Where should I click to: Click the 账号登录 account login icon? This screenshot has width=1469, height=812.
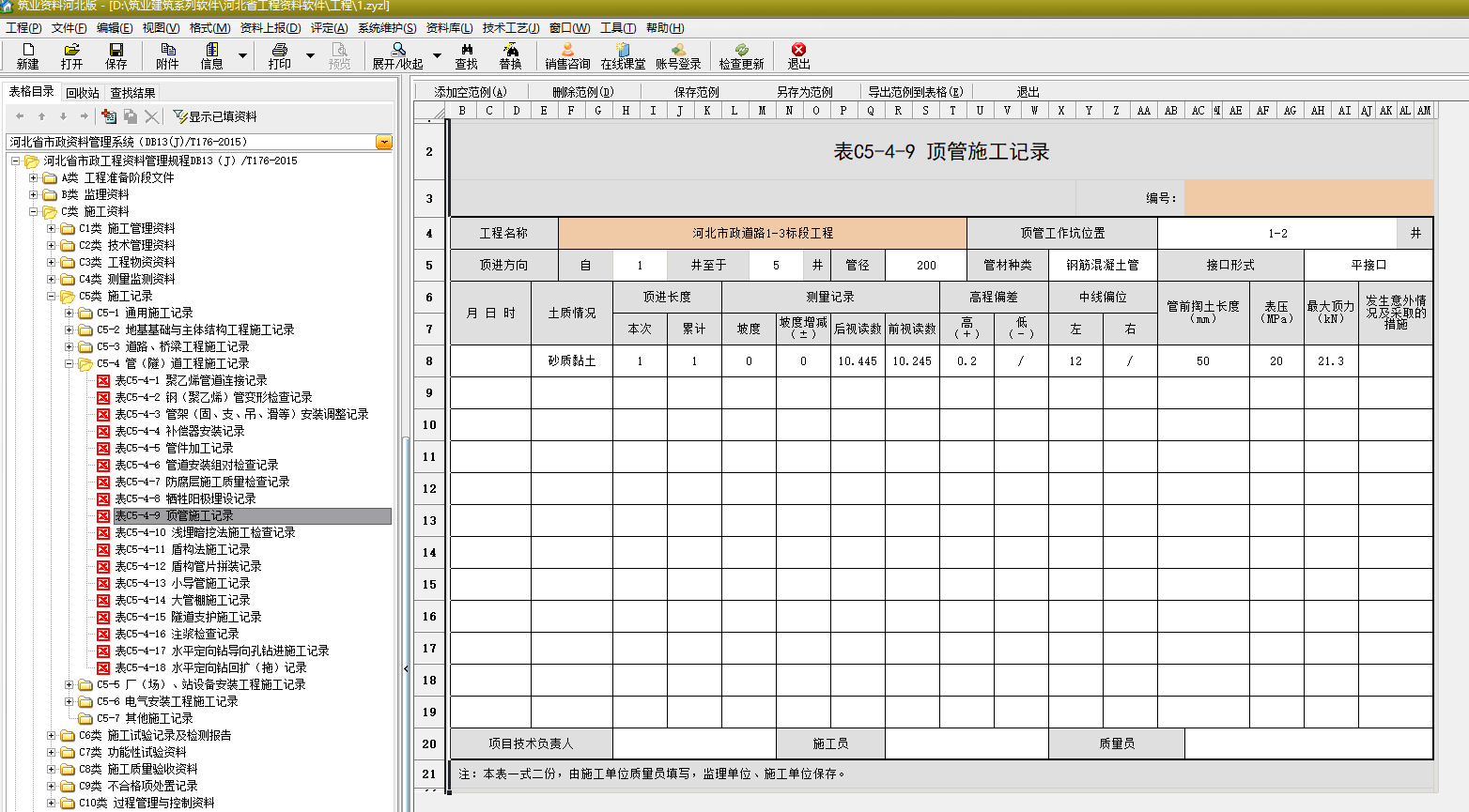point(678,55)
